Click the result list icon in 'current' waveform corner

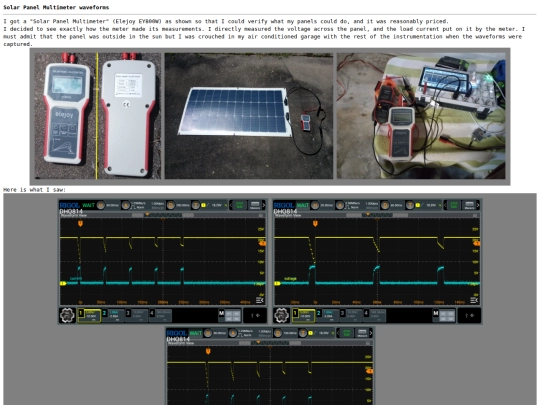tap(260, 300)
